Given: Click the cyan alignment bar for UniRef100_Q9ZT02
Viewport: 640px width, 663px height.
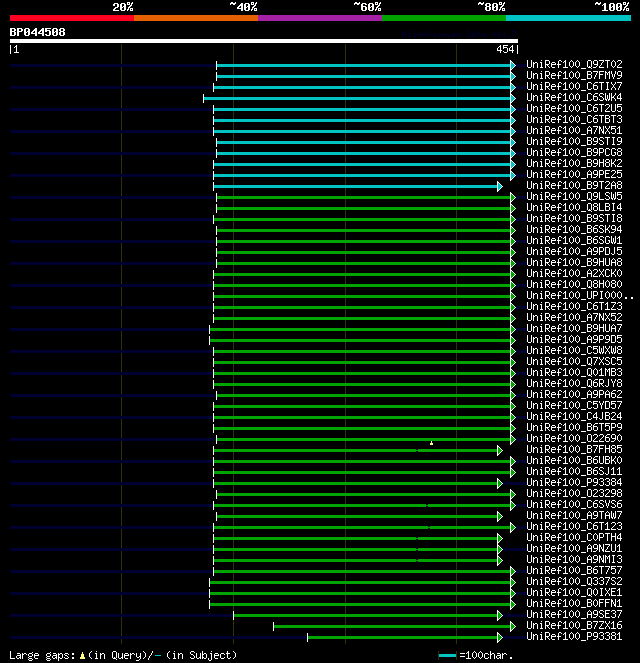Looking at the screenshot, I should pyautogui.click(x=364, y=66).
